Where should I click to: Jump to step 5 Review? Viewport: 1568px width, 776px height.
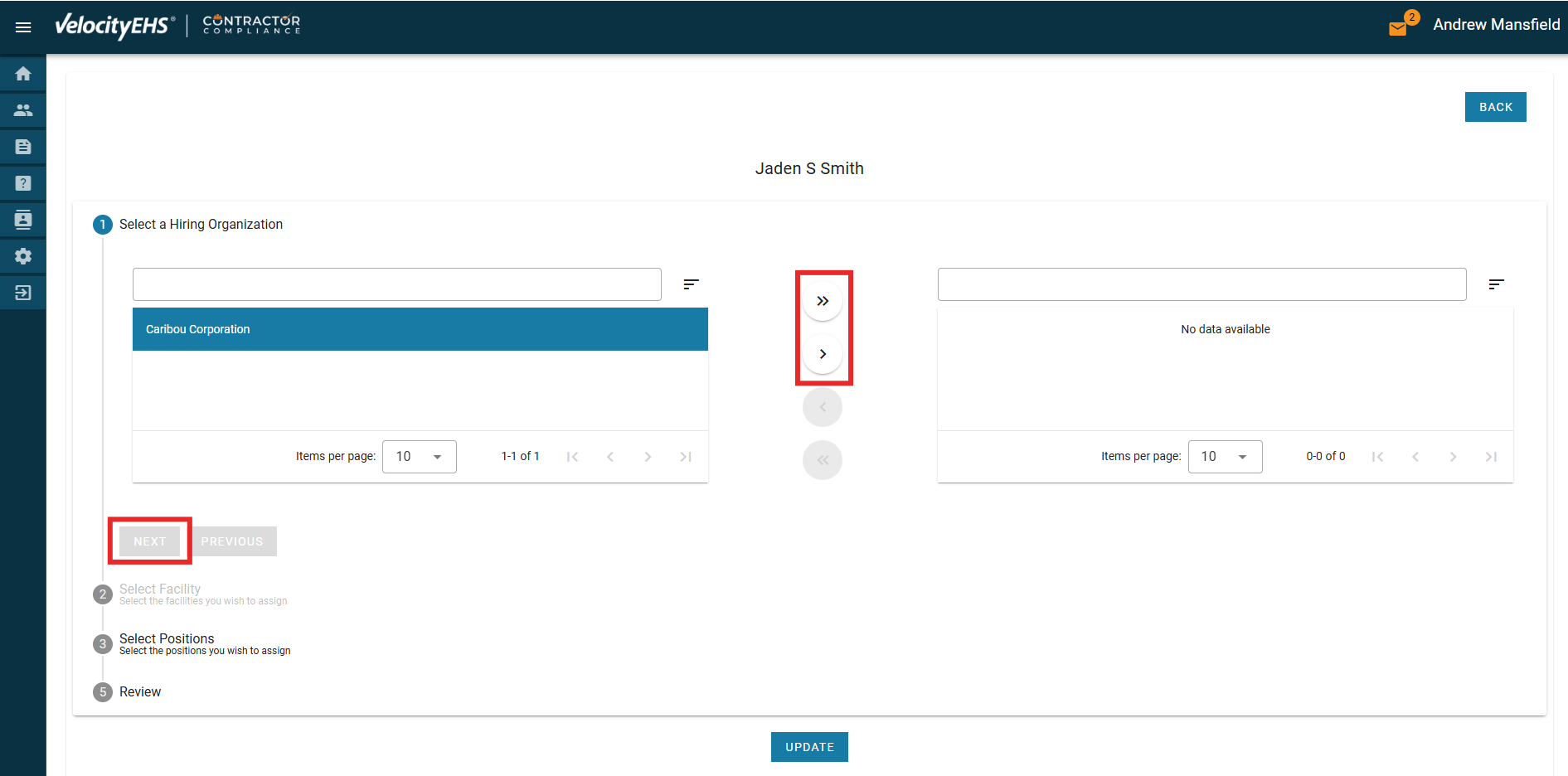point(139,692)
